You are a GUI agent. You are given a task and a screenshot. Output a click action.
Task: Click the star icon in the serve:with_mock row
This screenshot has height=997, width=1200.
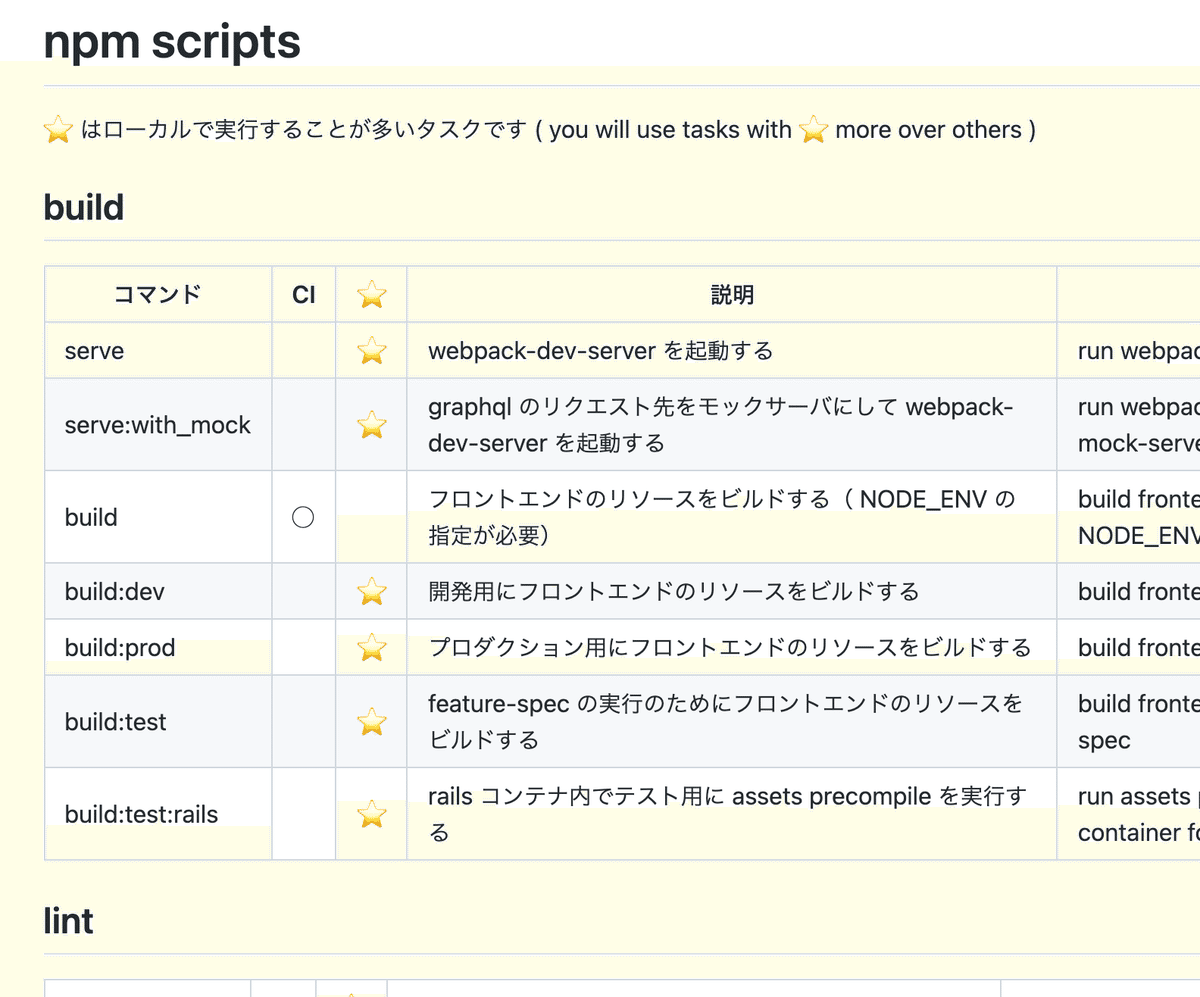pyautogui.click(x=371, y=425)
